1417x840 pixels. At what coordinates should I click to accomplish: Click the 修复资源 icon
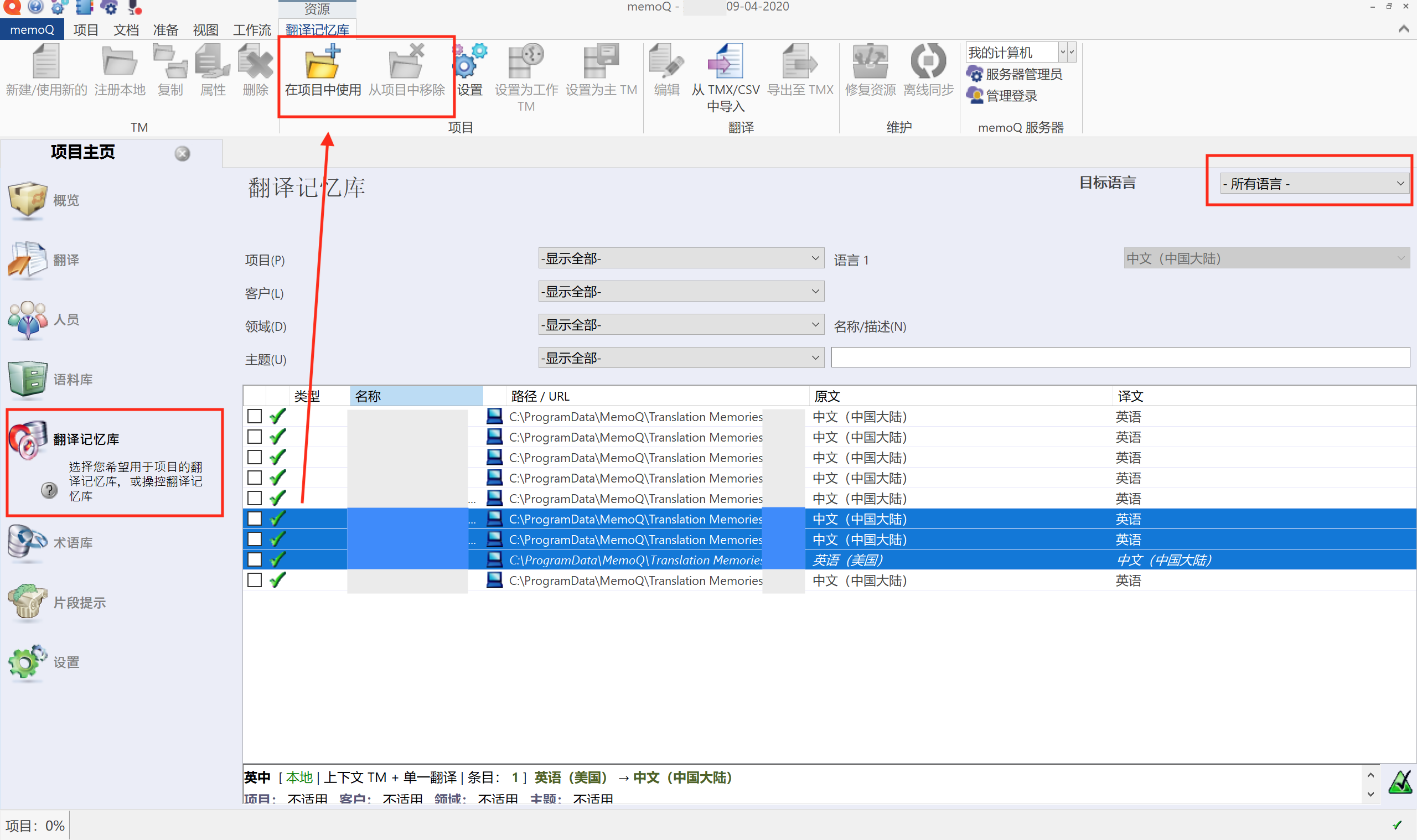point(870,60)
